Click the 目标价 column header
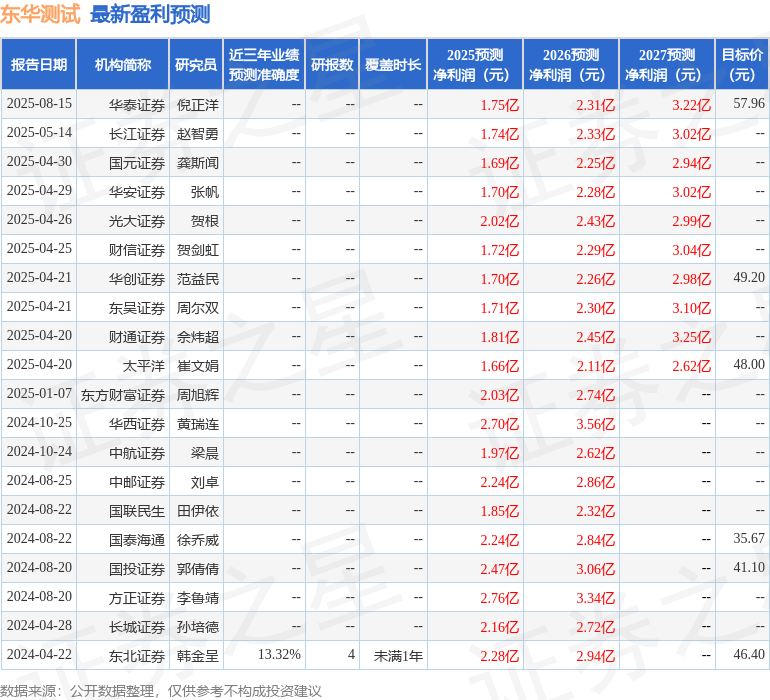 [742, 65]
